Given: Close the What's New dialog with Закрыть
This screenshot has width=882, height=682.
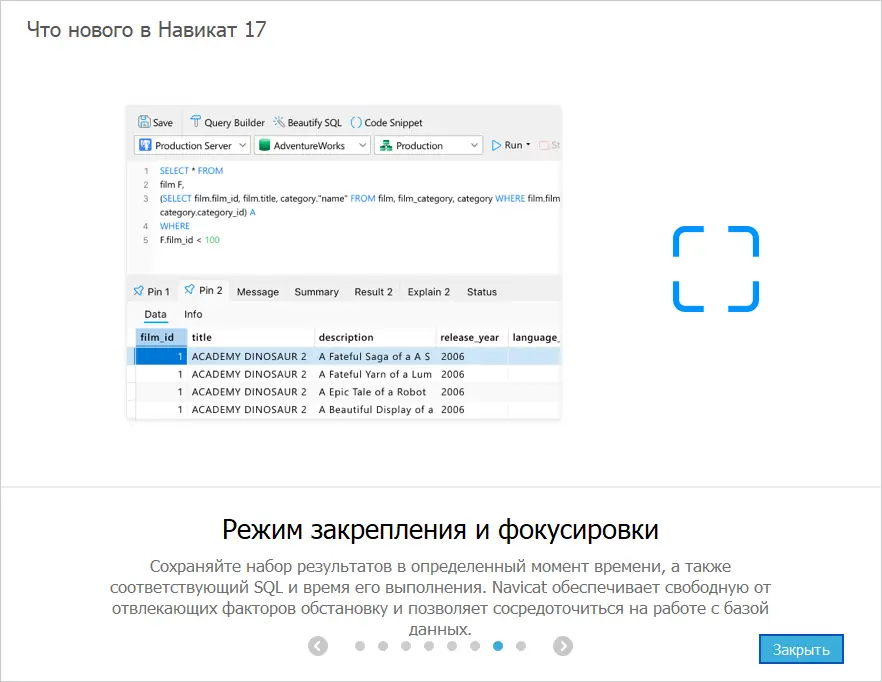Looking at the screenshot, I should click(x=801, y=649).
